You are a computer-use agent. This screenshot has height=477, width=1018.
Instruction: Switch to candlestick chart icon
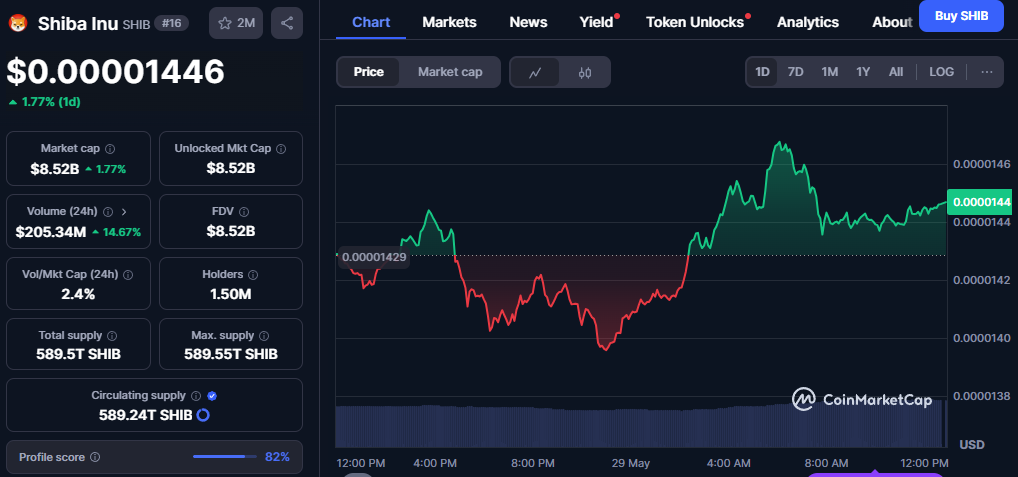(584, 72)
